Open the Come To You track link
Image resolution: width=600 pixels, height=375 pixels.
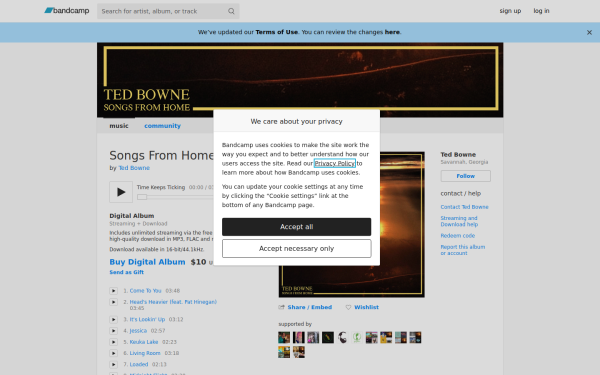click(145, 291)
